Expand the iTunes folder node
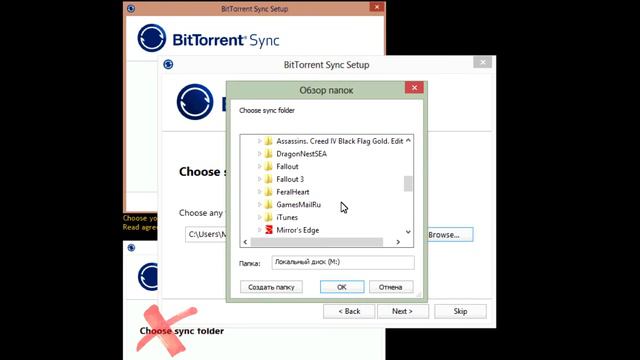Viewport: 640px width, 360px height. pyautogui.click(x=260, y=217)
